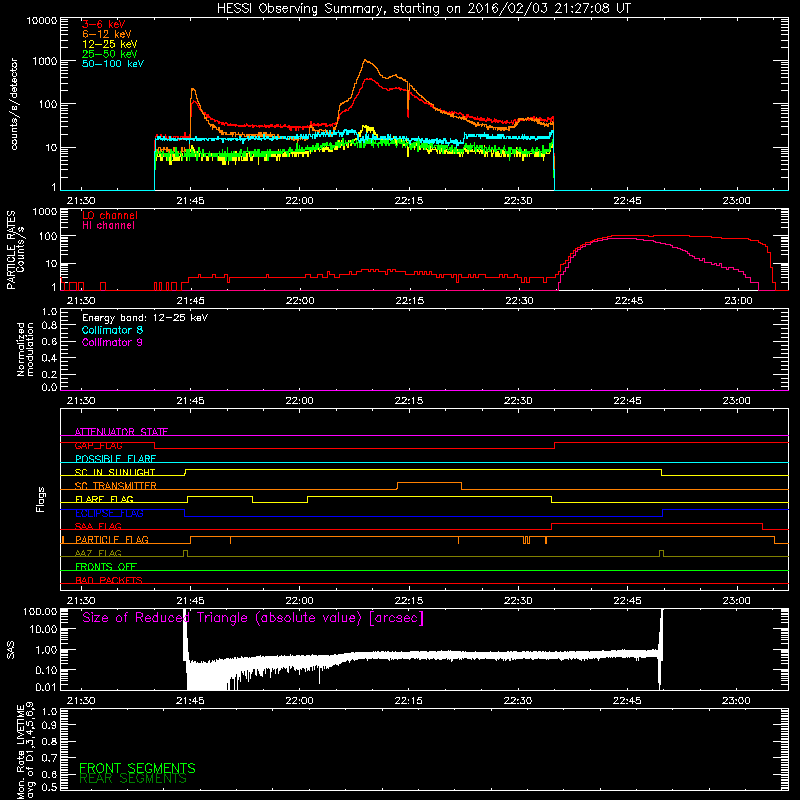The image size is (800, 800).
Task: Click the SAS axis title
Action: tap(11, 650)
